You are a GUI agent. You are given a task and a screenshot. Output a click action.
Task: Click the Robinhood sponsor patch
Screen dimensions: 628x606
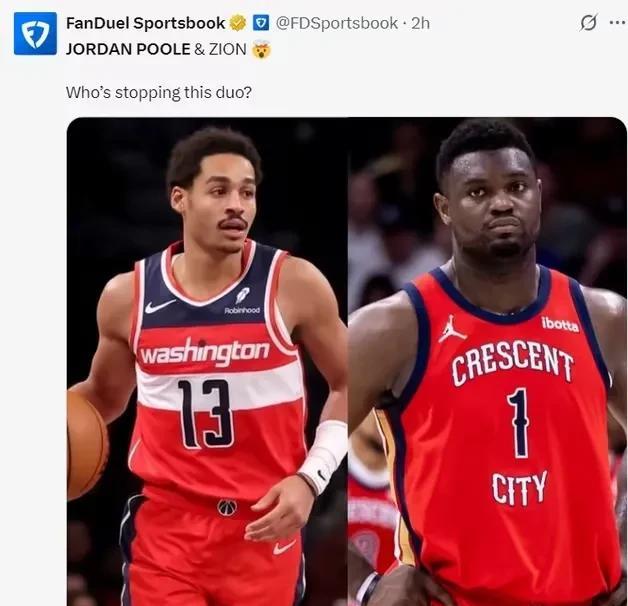click(x=242, y=301)
